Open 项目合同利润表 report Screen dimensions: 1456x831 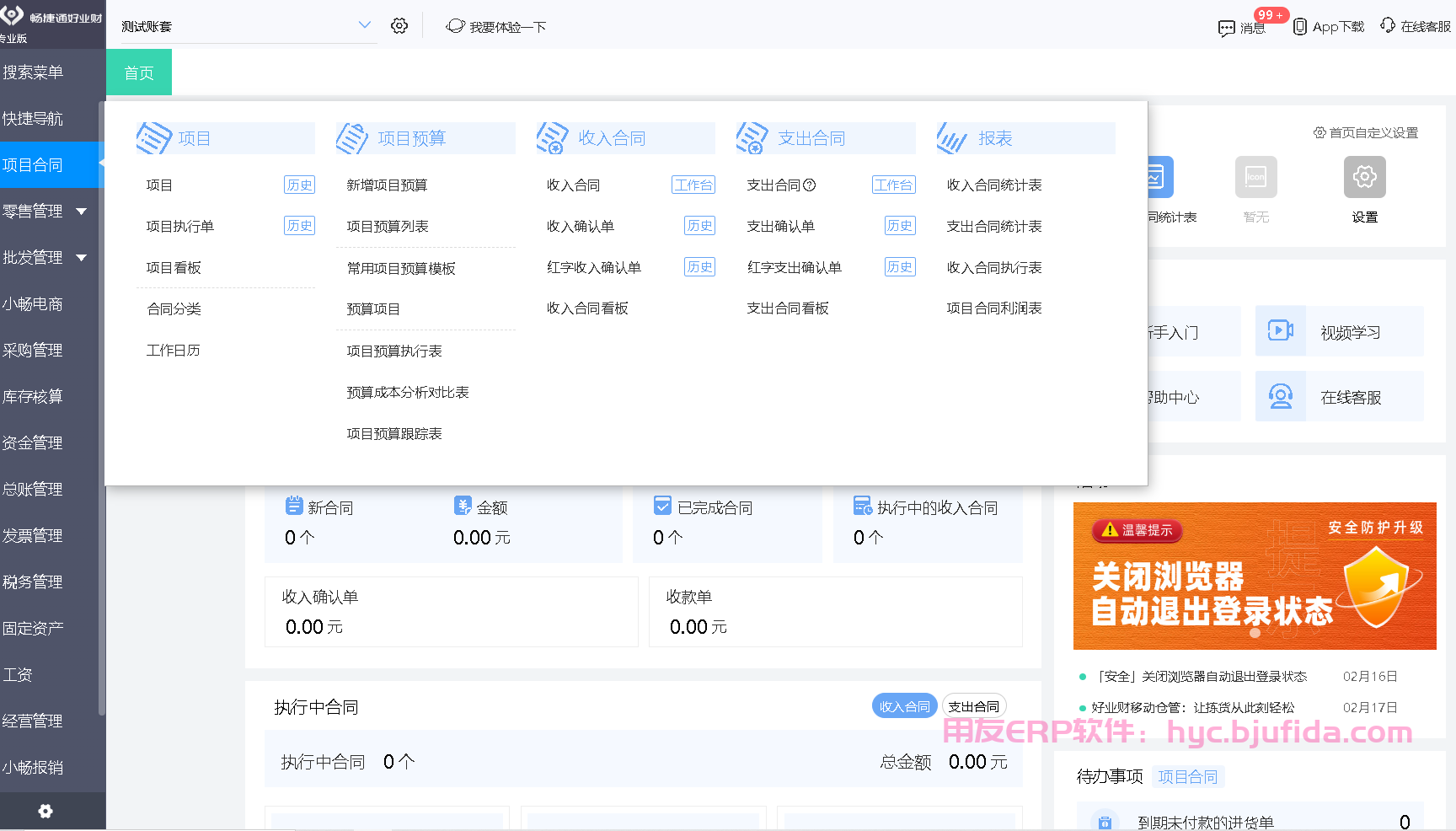tap(994, 308)
